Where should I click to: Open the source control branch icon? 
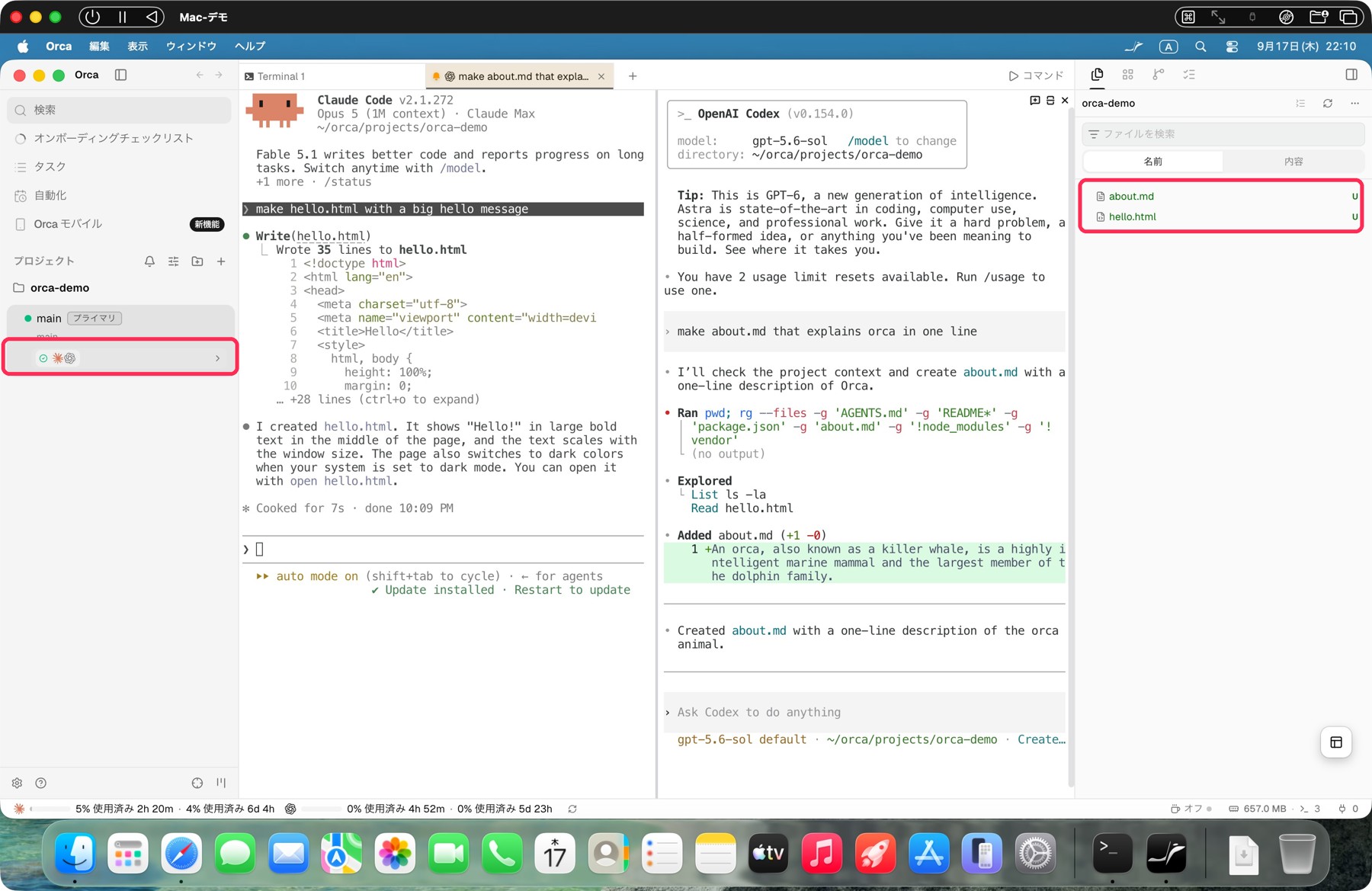tap(1159, 74)
